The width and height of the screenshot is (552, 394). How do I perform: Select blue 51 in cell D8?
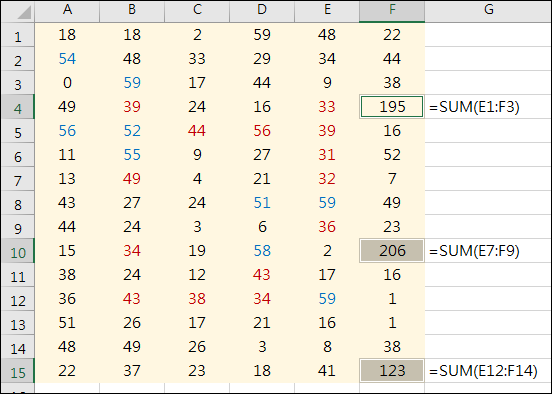(262, 203)
